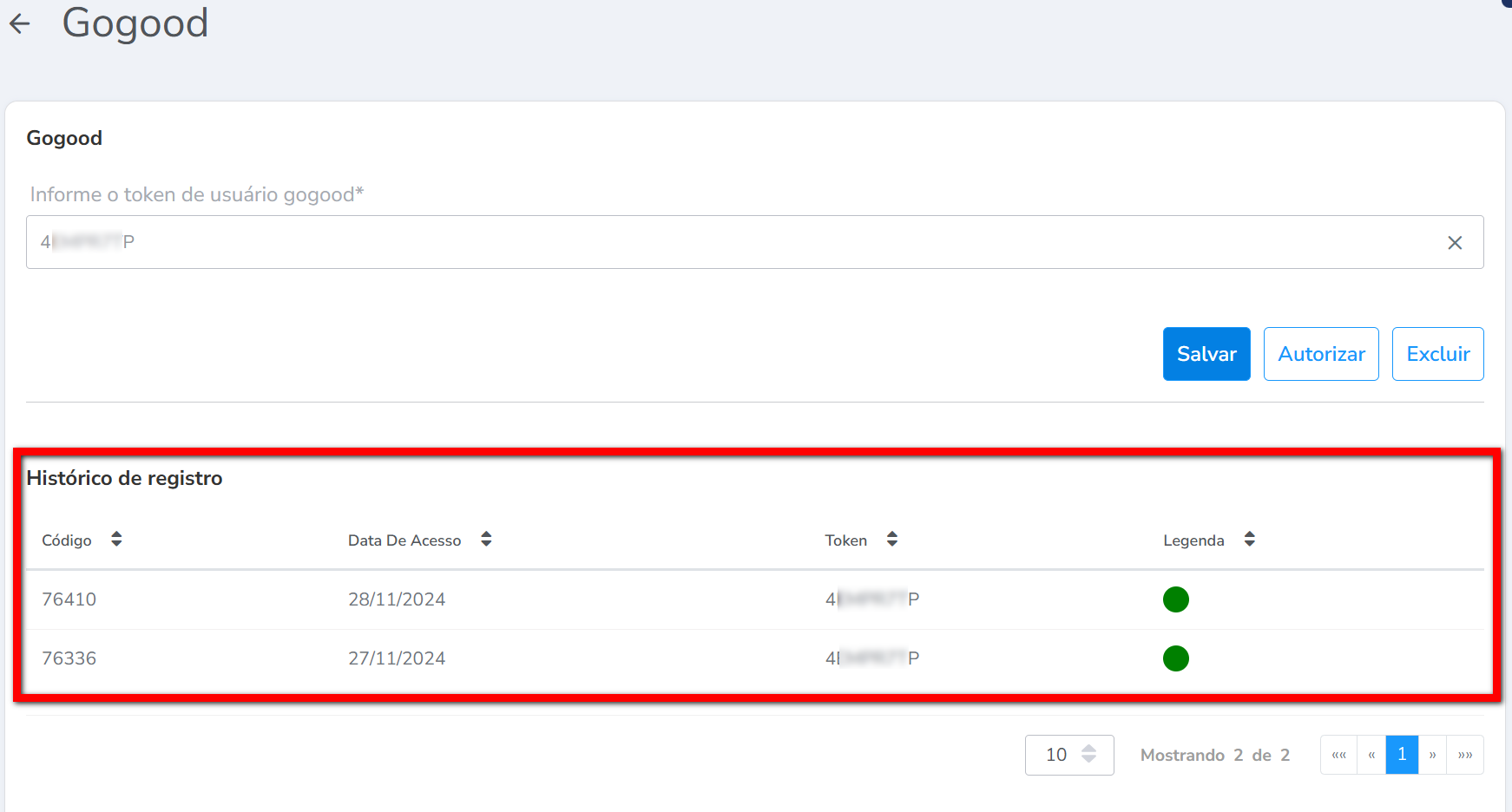Select the row with código 76410
Image resolution: width=1512 pixels, height=812 pixels.
point(69,599)
